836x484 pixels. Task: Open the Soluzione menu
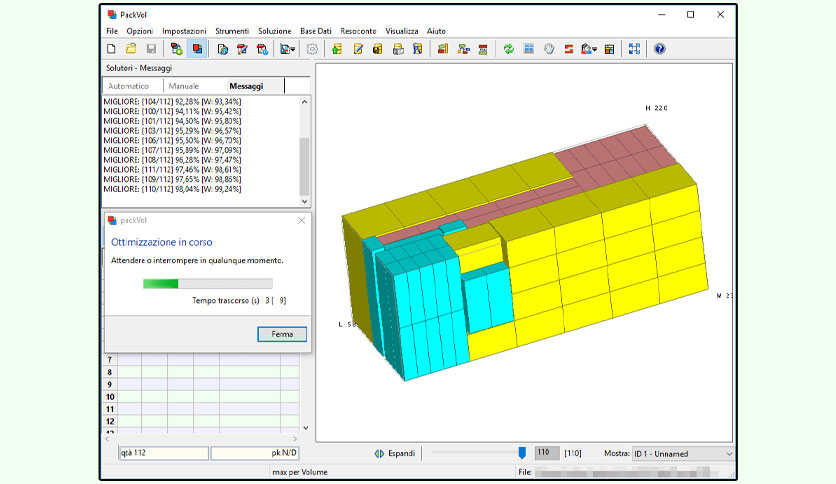pyautogui.click(x=275, y=31)
